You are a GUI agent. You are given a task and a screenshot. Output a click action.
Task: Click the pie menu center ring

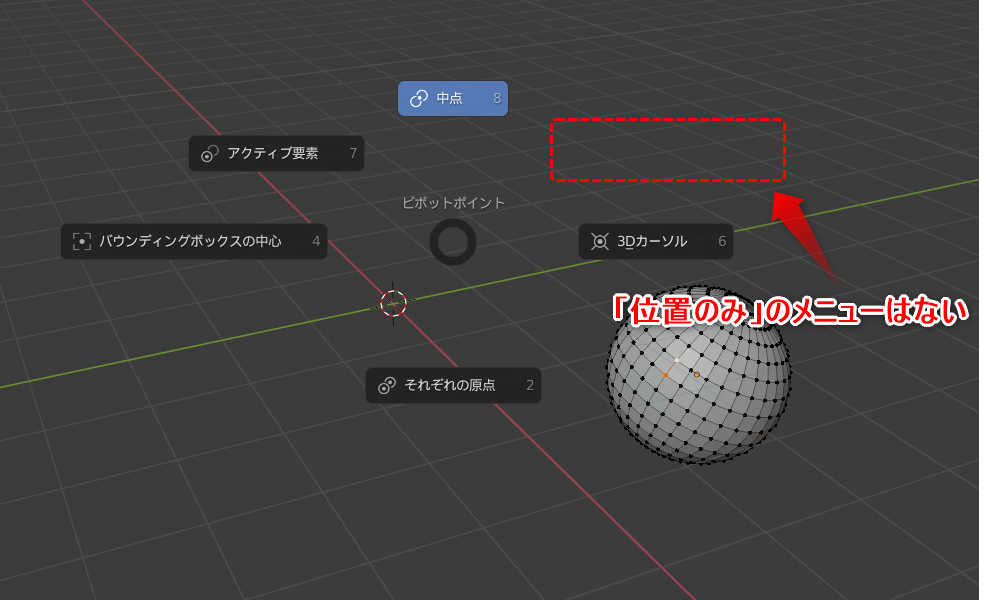click(x=453, y=242)
